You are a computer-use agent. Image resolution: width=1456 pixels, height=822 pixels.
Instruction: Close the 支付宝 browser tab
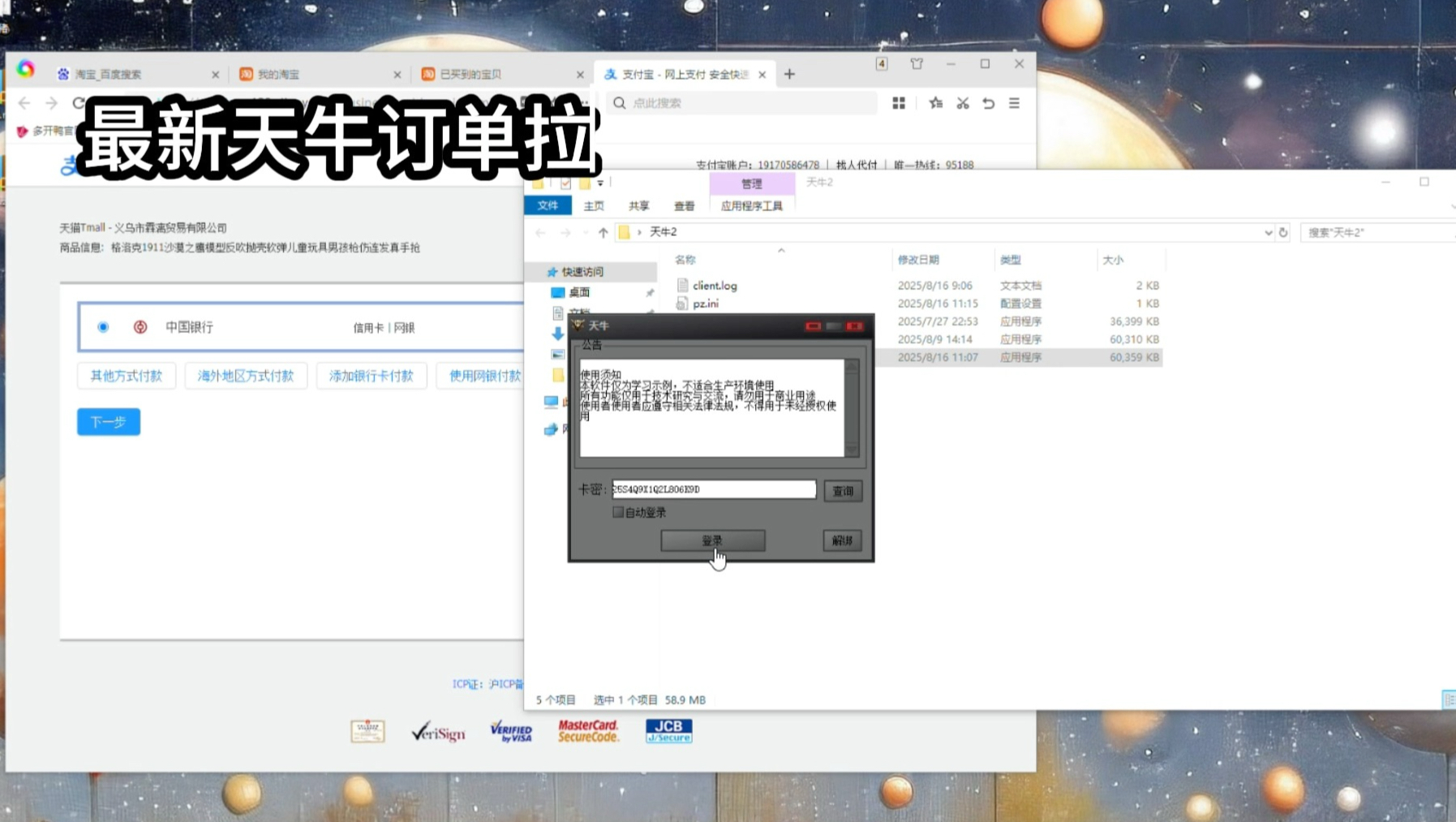[x=762, y=75]
